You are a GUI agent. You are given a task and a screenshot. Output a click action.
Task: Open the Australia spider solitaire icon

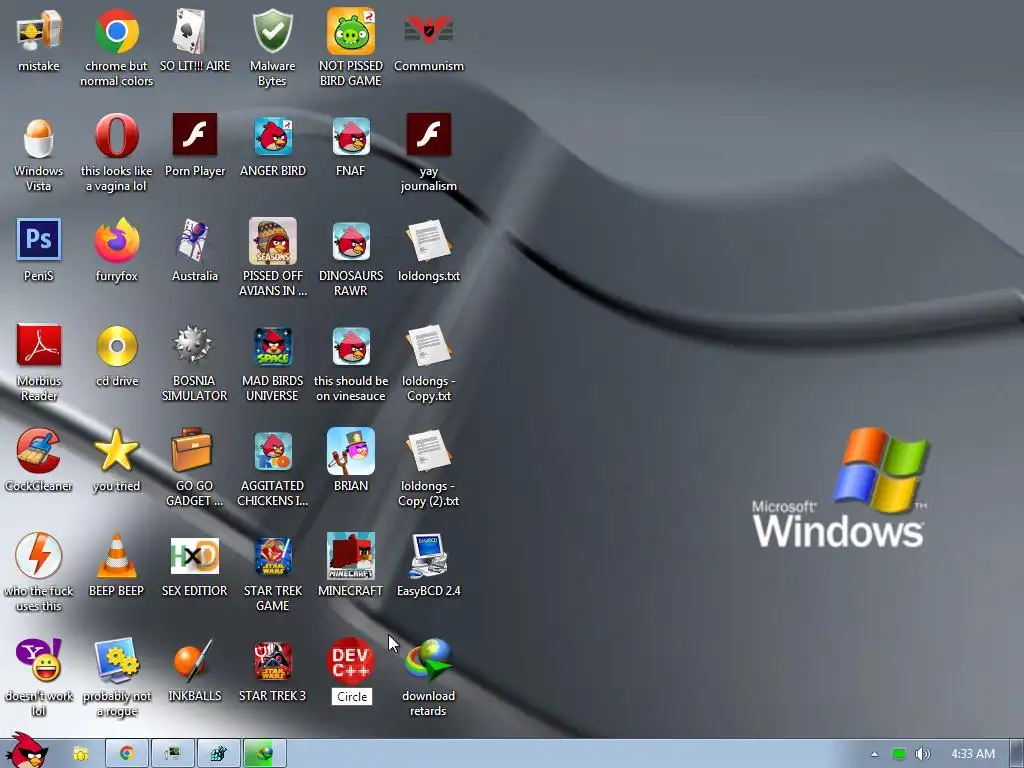tap(194, 241)
